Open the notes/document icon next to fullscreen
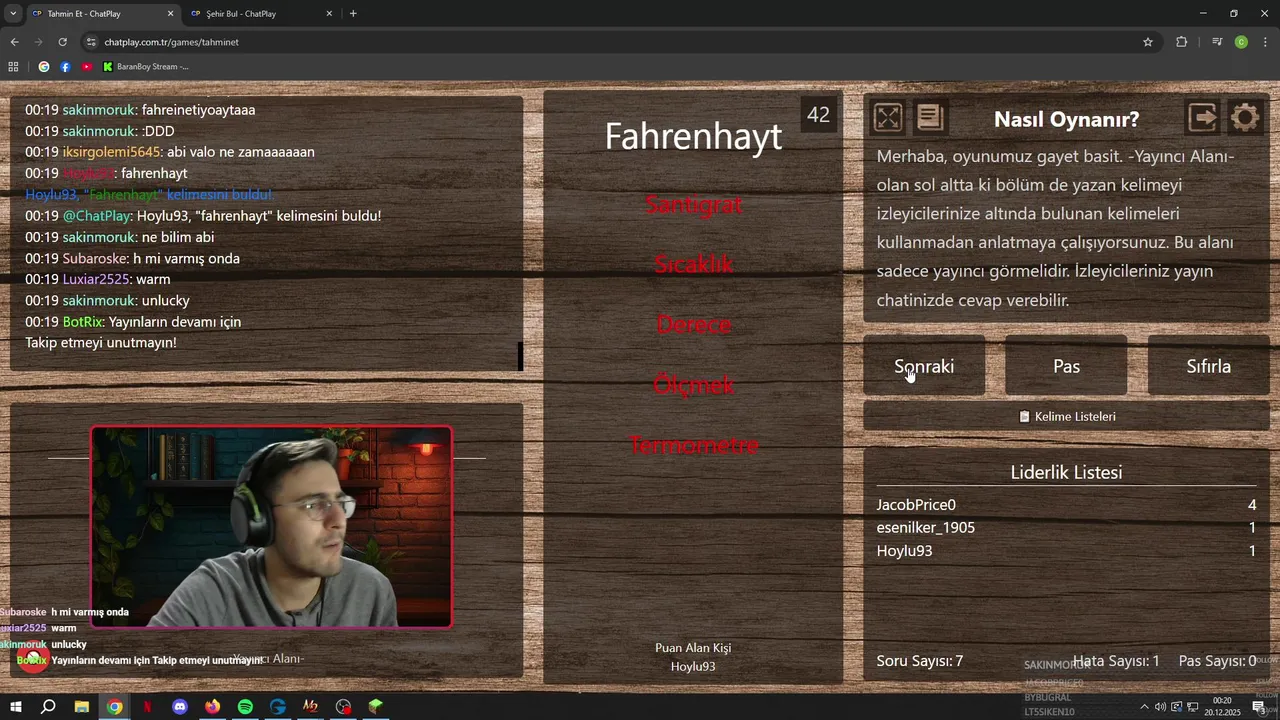Viewport: 1280px width, 720px height. click(x=930, y=118)
